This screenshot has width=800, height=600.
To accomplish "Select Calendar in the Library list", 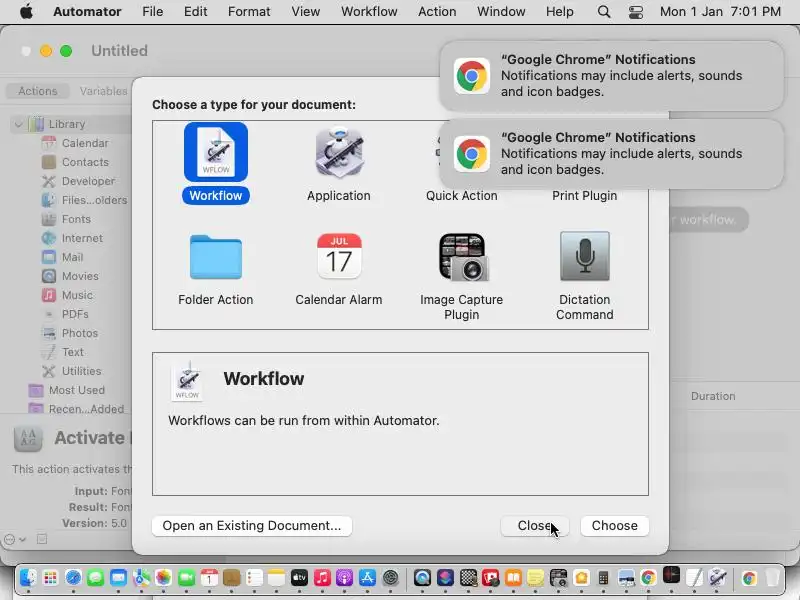I will pyautogui.click(x=85, y=143).
